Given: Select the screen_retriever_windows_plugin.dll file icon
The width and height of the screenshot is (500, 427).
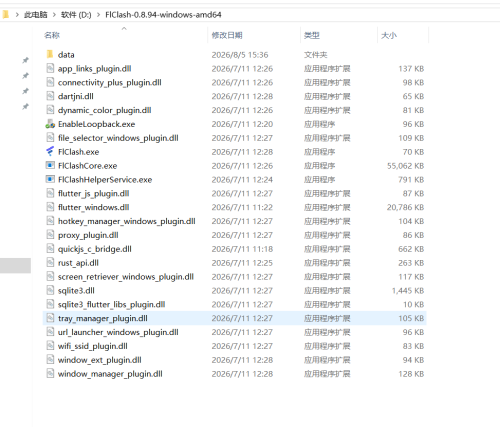Looking at the screenshot, I should coord(50,276).
